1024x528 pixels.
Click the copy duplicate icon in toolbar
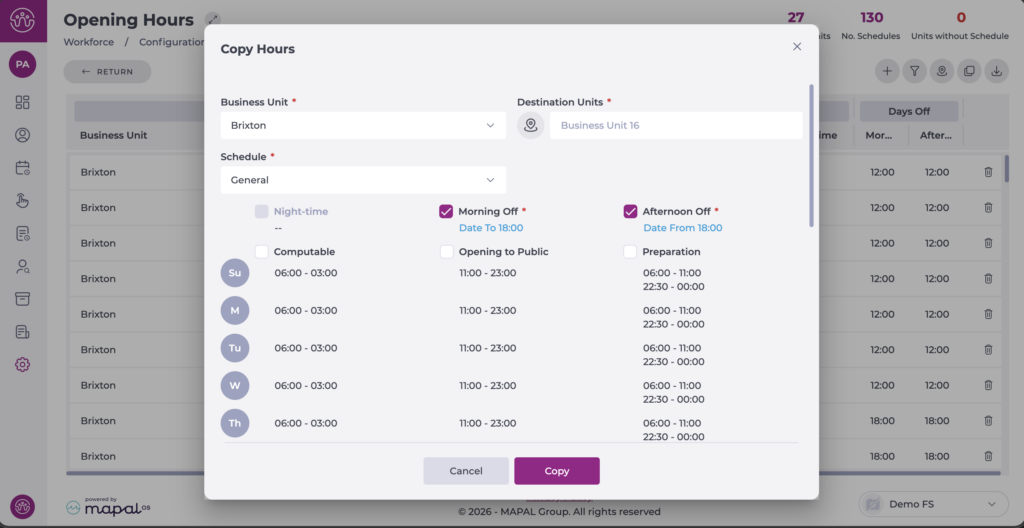coord(968,71)
